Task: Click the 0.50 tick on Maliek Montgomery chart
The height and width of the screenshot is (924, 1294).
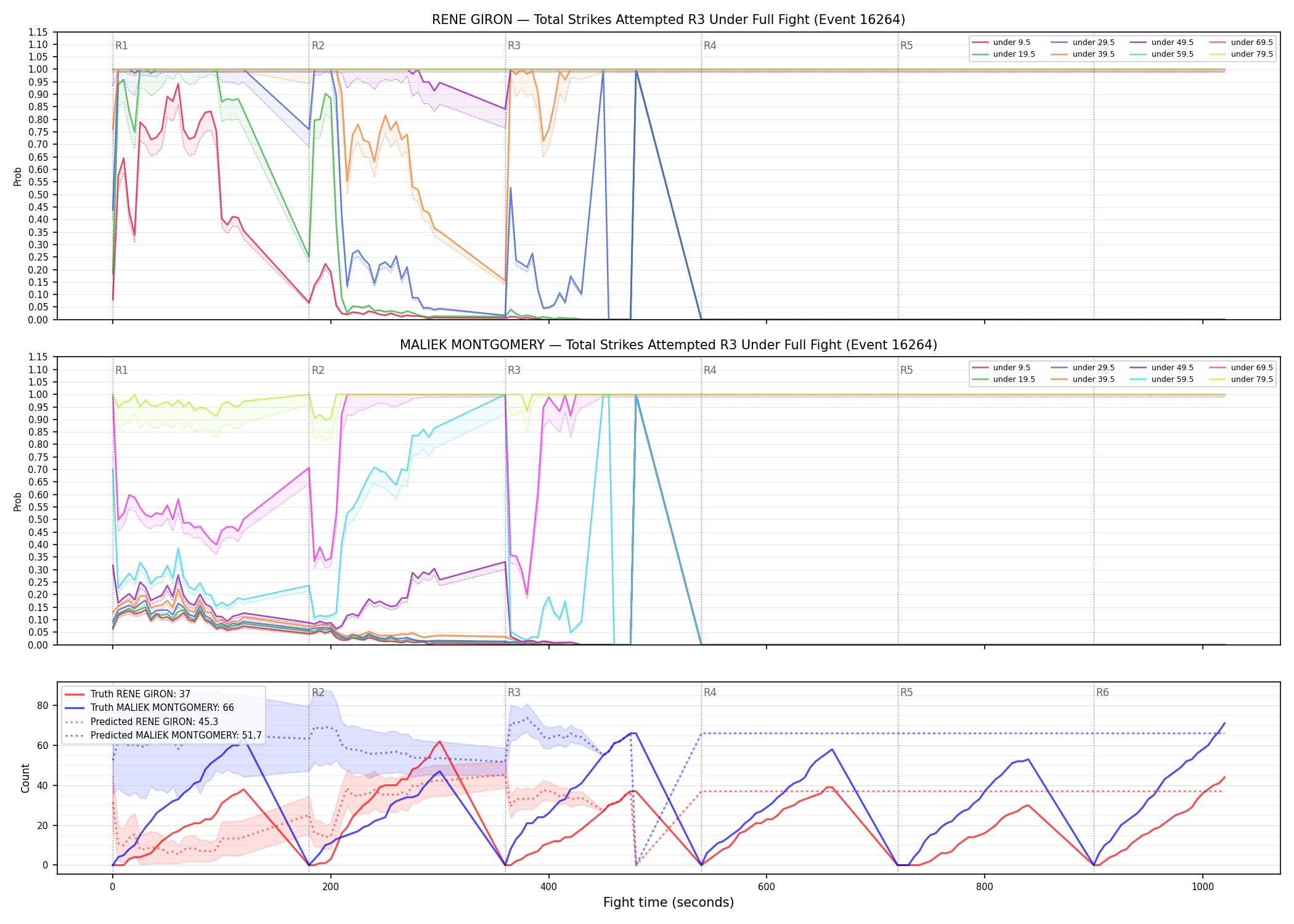Action: pyautogui.click(x=38, y=520)
